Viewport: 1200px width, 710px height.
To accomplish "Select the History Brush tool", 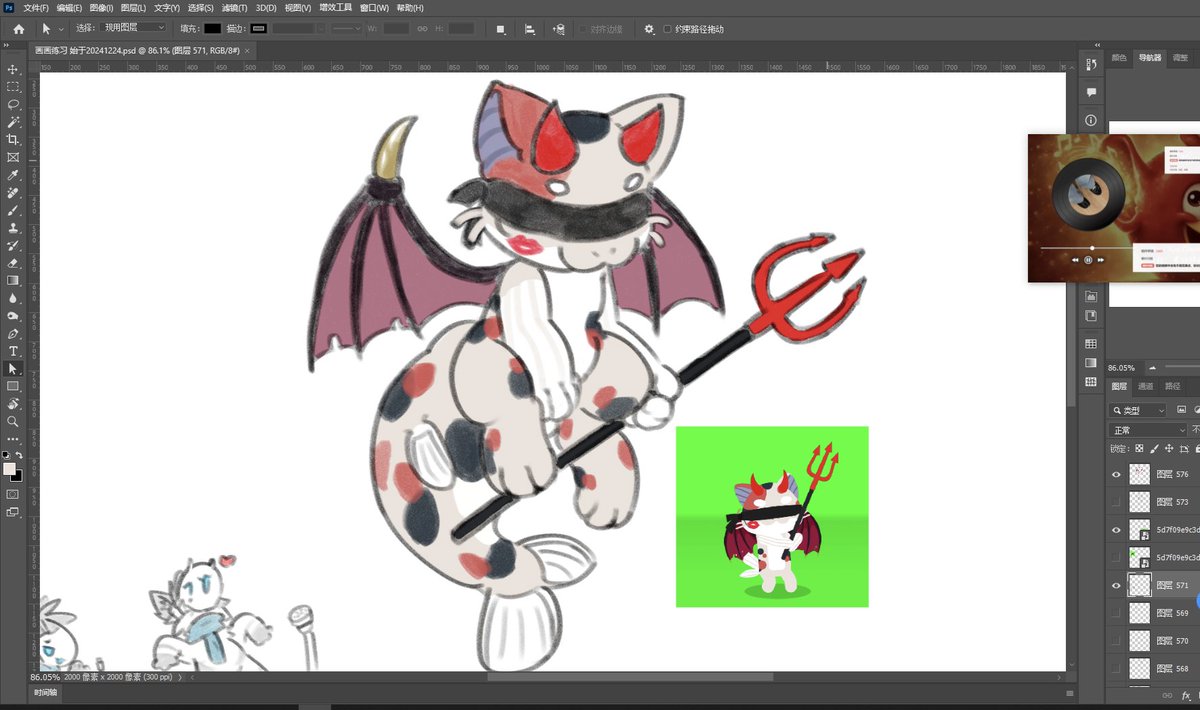I will click(x=13, y=245).
